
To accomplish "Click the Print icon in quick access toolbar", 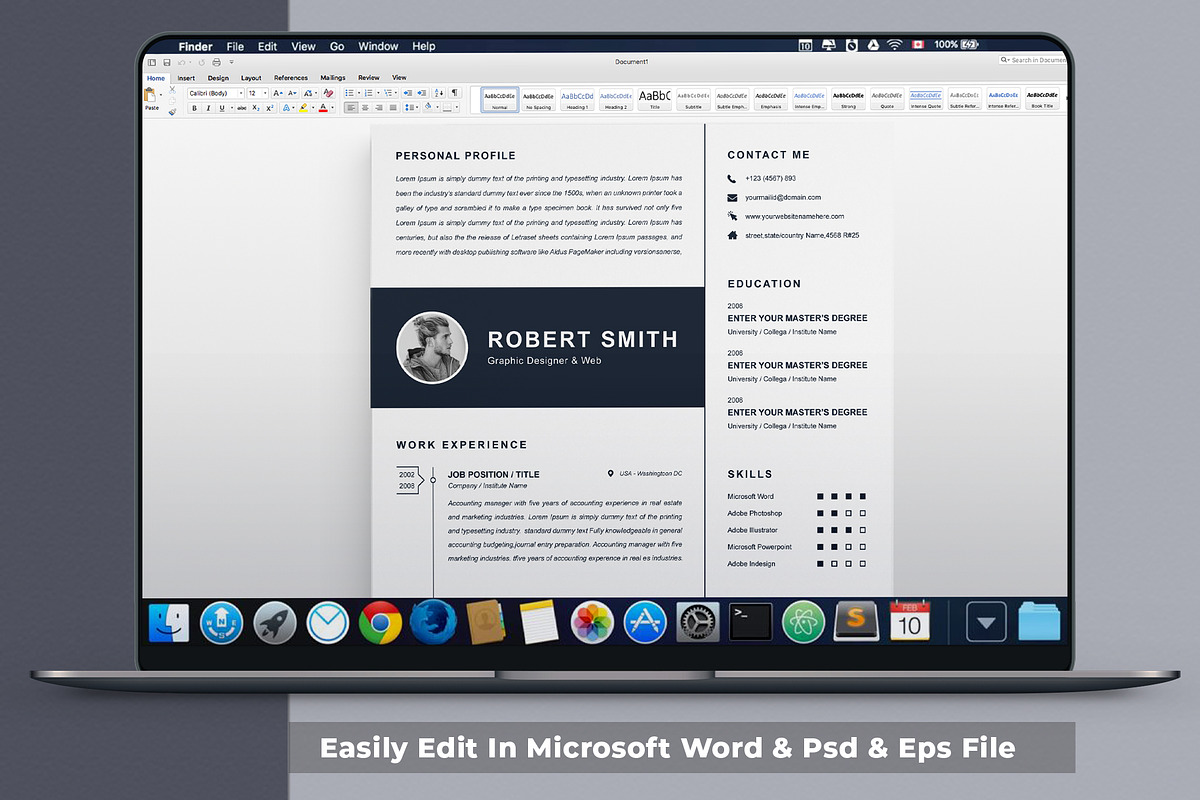I will (x=216, y=62).
